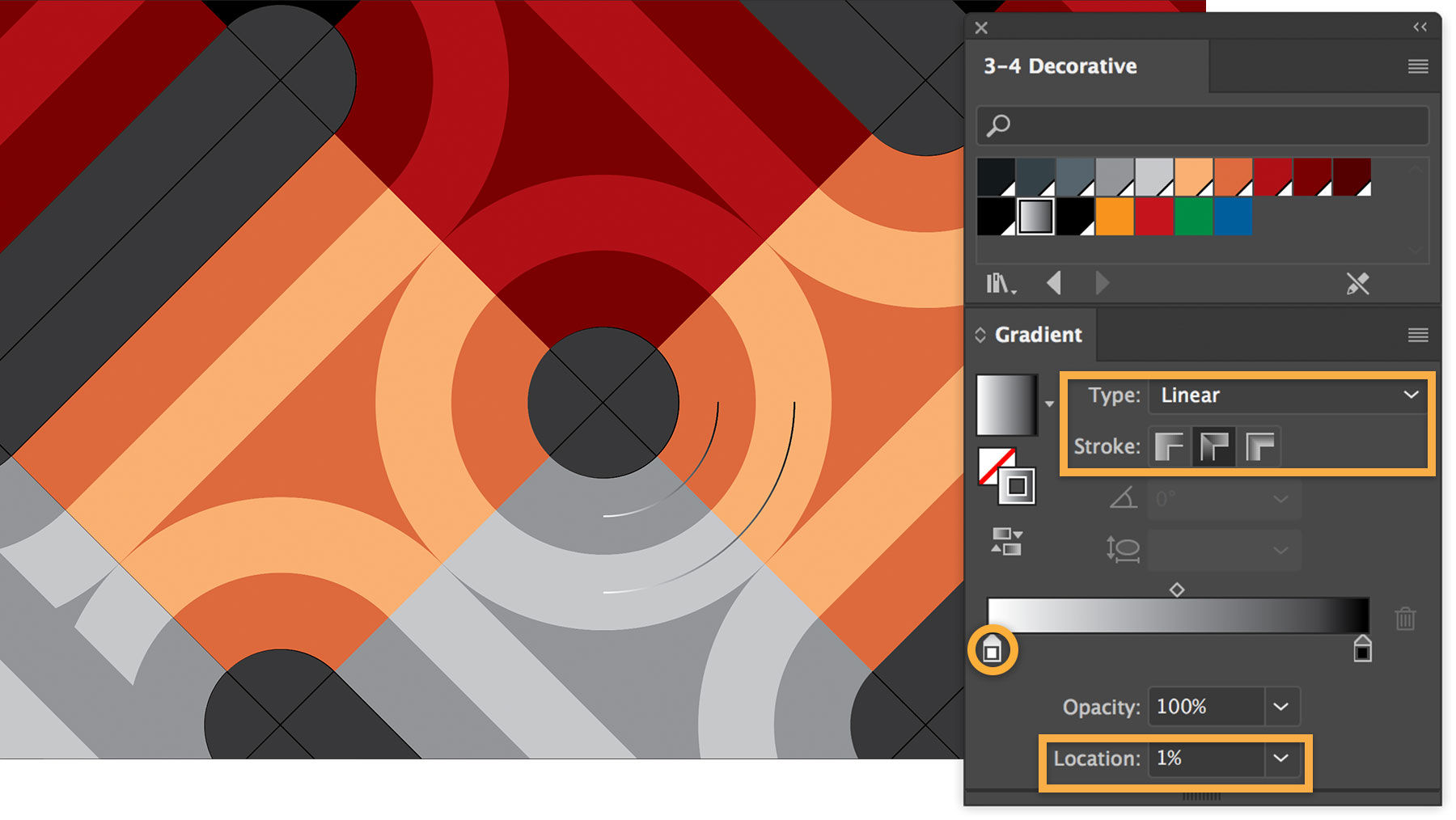Enable apply gradient along stroke
The width and height of the screenshot is (1456, 820).
coord(1214,447)
